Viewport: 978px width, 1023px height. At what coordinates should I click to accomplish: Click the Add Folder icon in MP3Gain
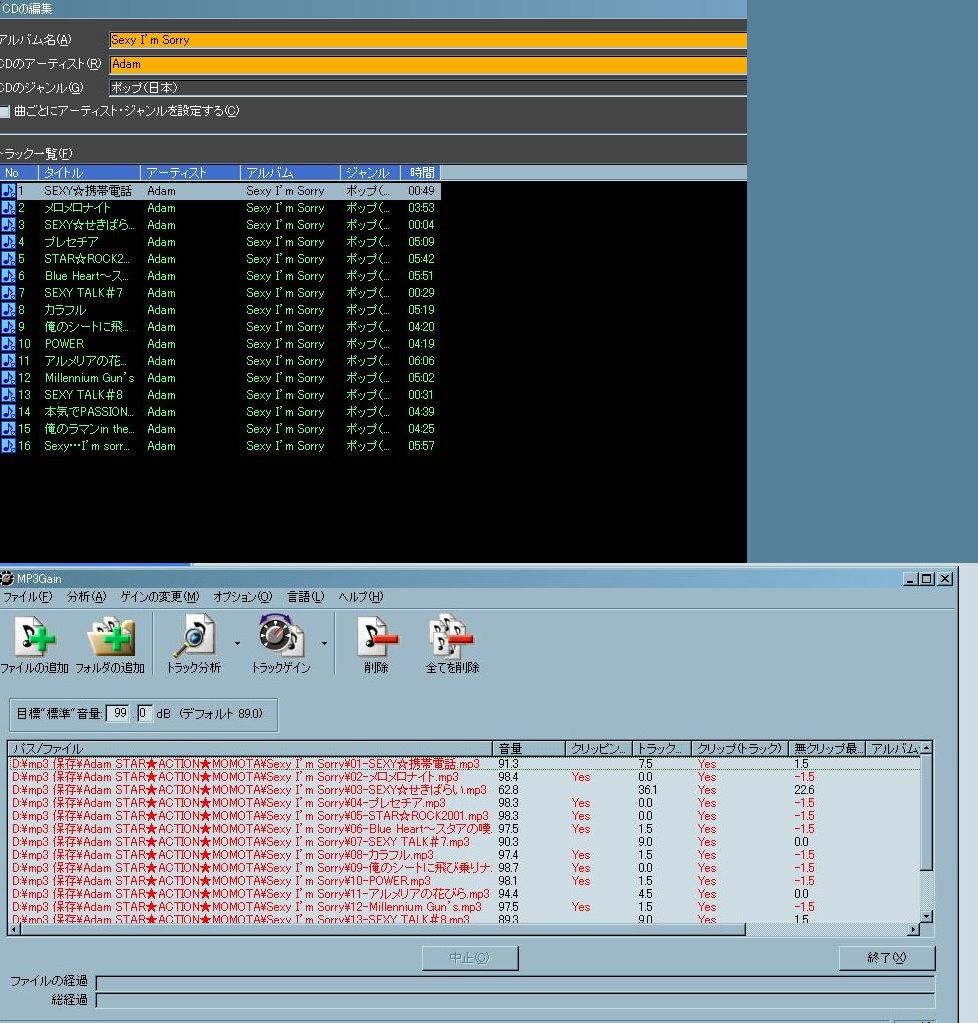point(111,636)
